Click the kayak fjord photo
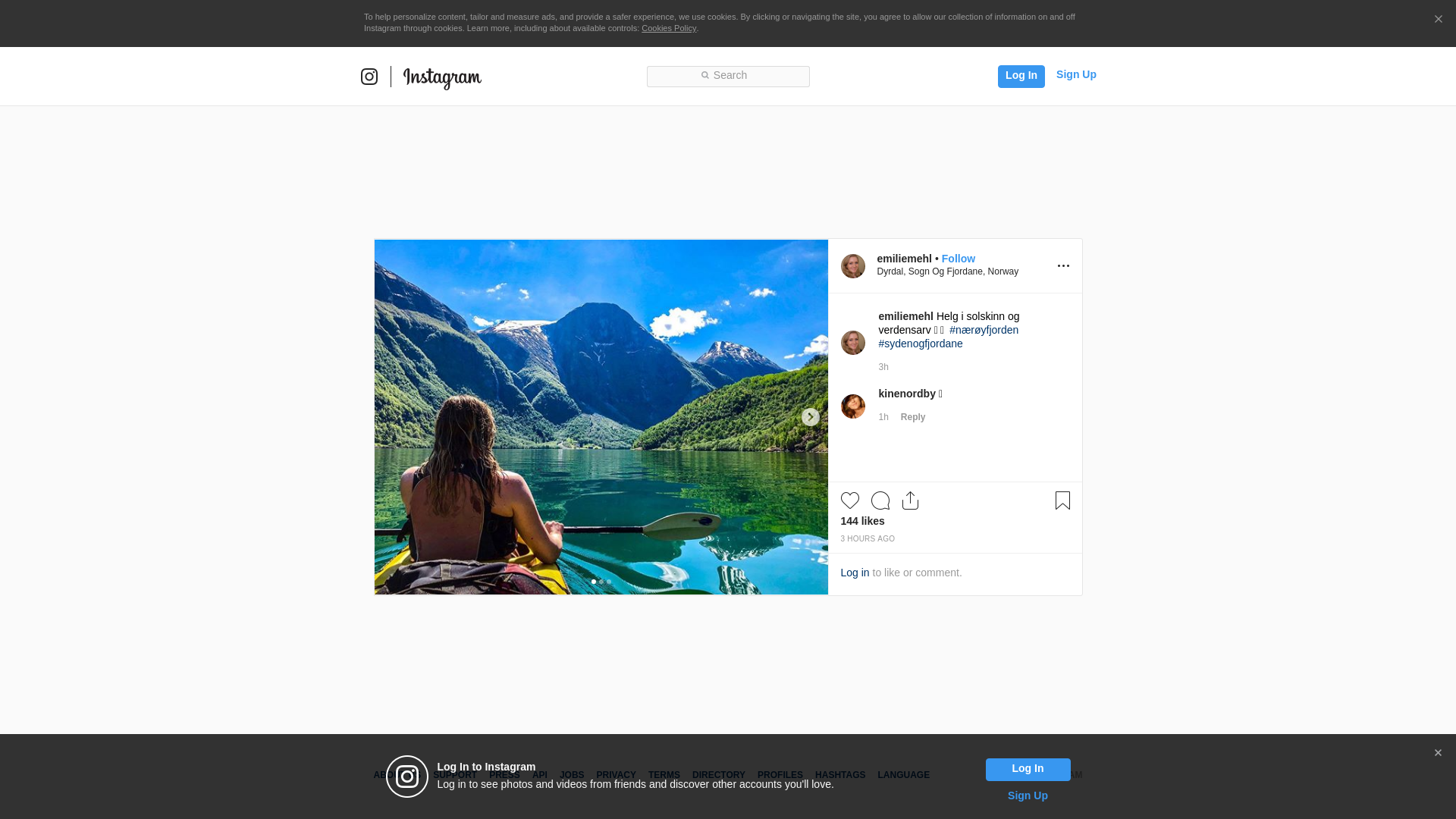The width and height of the screenshot is (1456, 819). click(x=601, y=417)
